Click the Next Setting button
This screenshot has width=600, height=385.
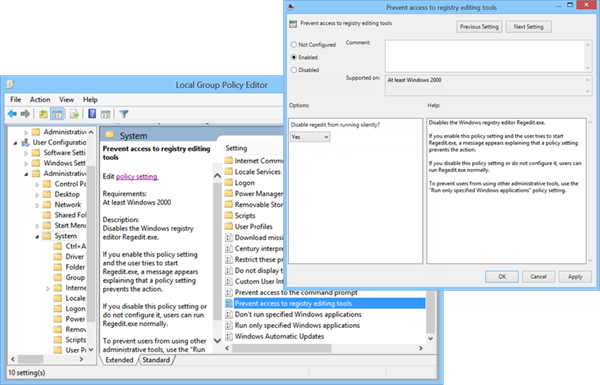click(x=528, y=27)
